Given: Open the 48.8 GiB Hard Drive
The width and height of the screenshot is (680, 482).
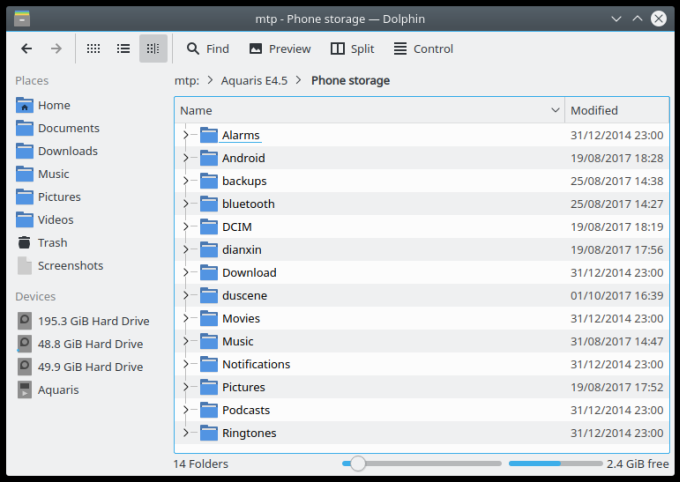Looking at the screenshot, I should click(80, 344).
